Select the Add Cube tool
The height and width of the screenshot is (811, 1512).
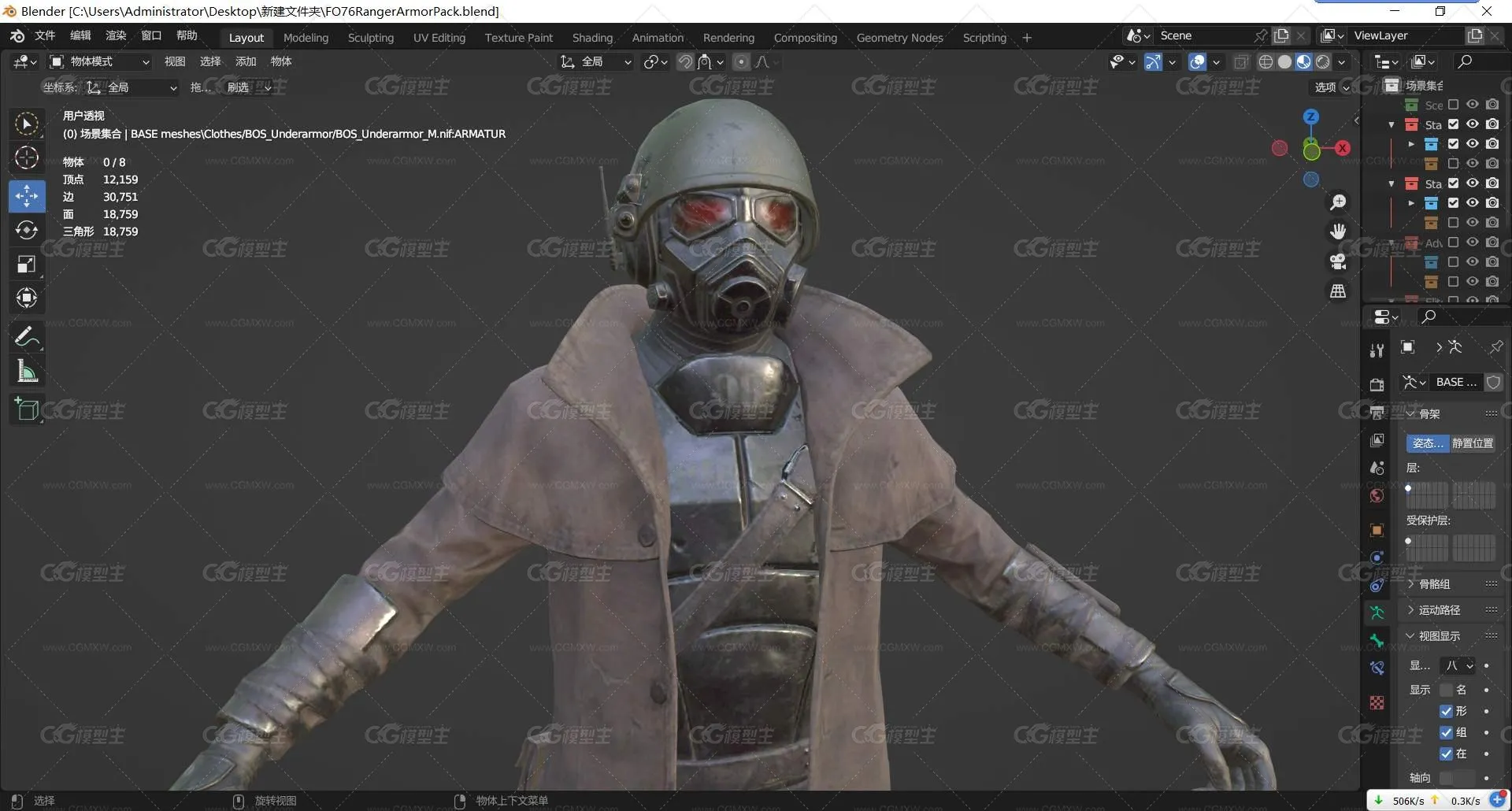(27, 409)
